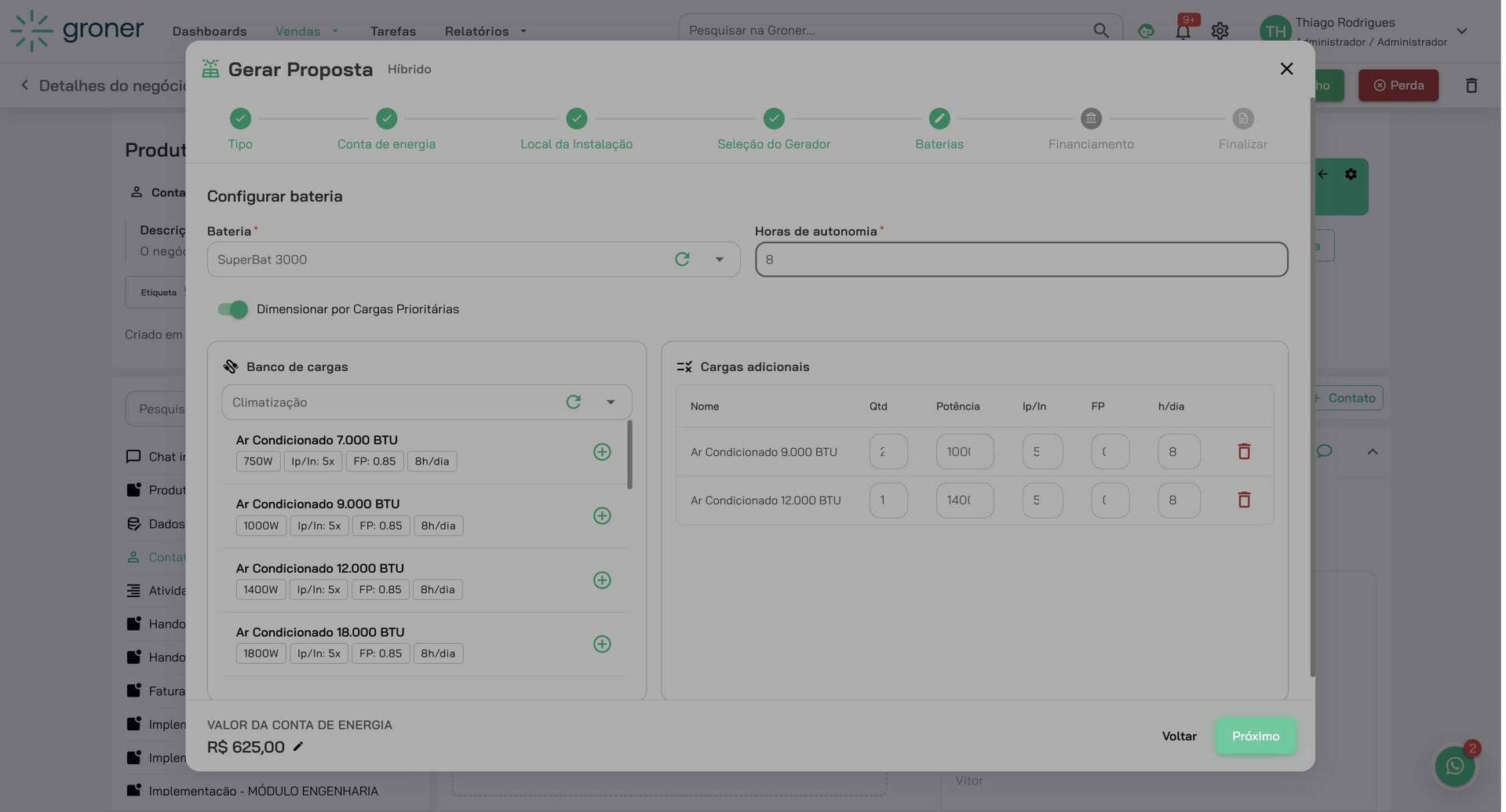Image resolution: width=1506 pixels, height=812 pixels.
Task: Open the Climatização category dropdown
Action: [x=611, y=402]
